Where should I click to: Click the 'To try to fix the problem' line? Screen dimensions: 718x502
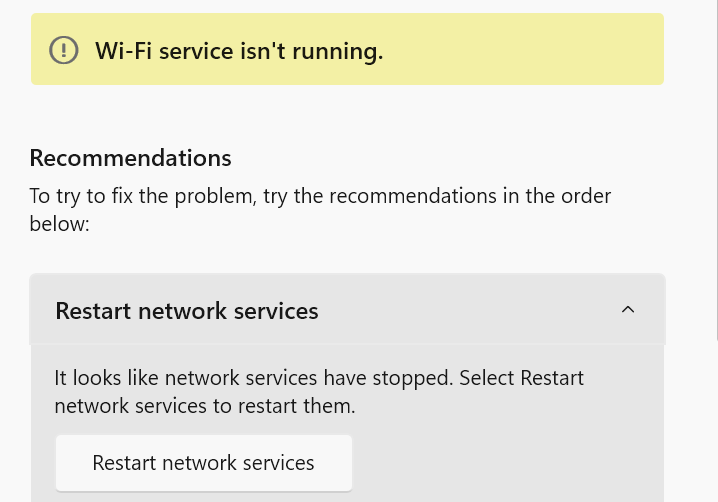320,196
